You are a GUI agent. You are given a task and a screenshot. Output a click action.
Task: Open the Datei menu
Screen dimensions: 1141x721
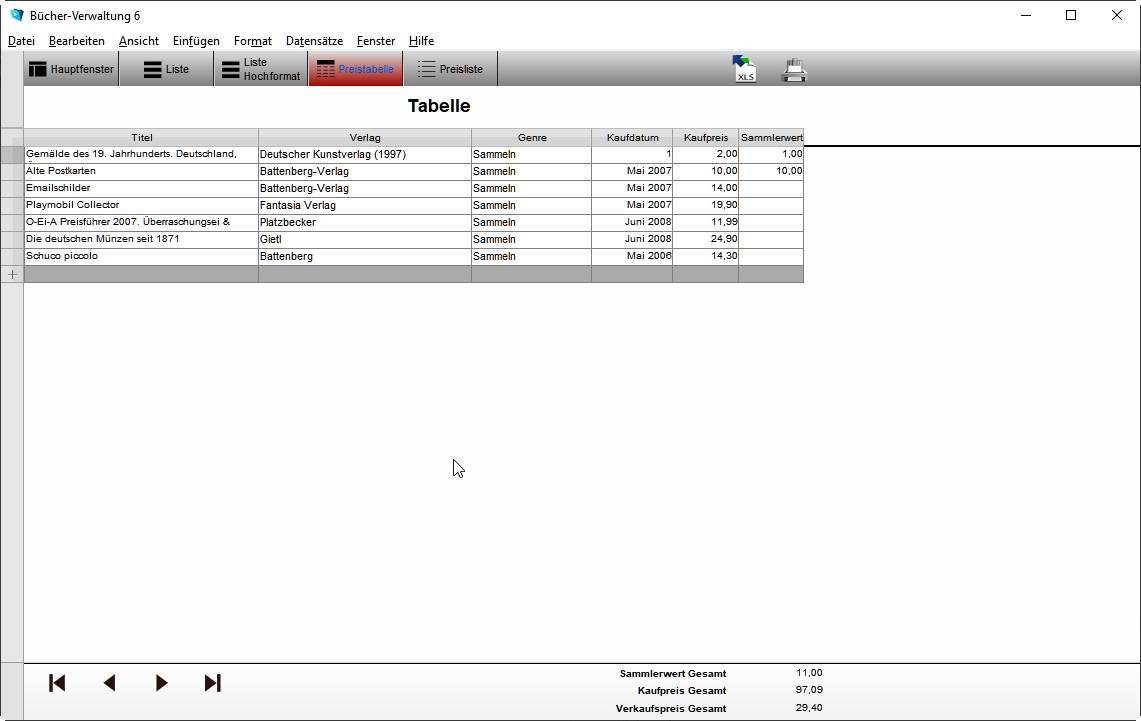[x=21, y=41]
